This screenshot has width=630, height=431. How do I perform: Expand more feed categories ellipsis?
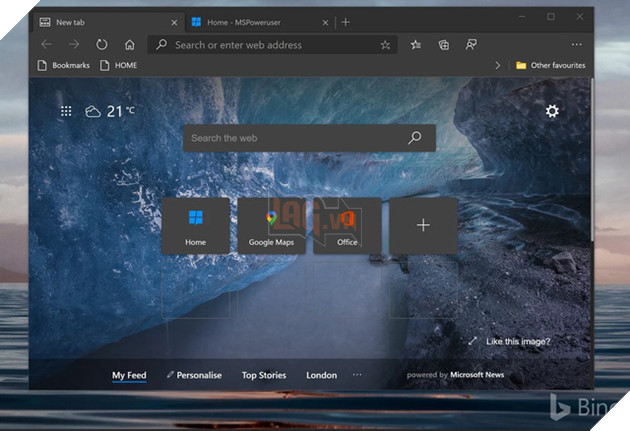coord(357,374)
